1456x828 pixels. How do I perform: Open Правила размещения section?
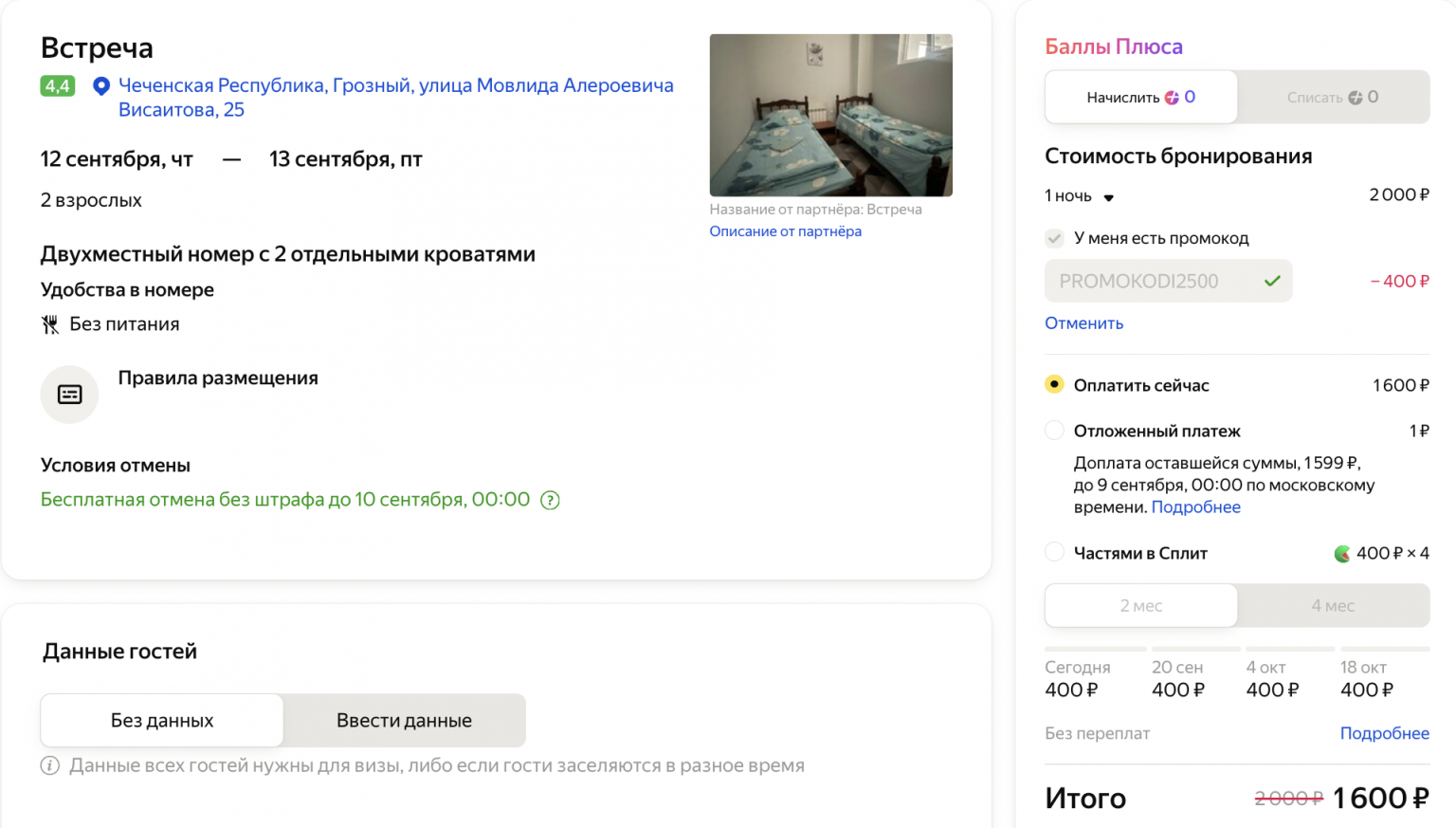pos(218,378)
